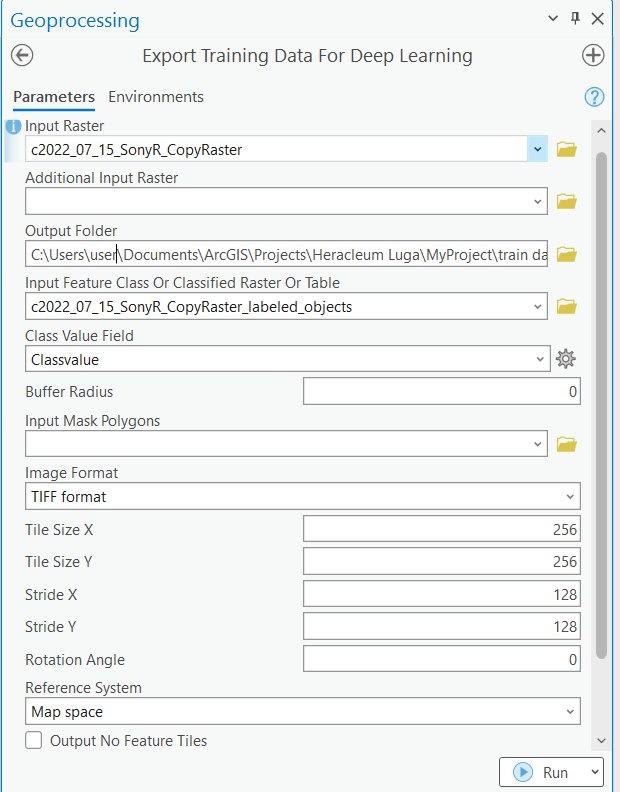Open the tool help question mark
Image resolution: width=620 pixels, height=792 pixels.
click(594, 97)
